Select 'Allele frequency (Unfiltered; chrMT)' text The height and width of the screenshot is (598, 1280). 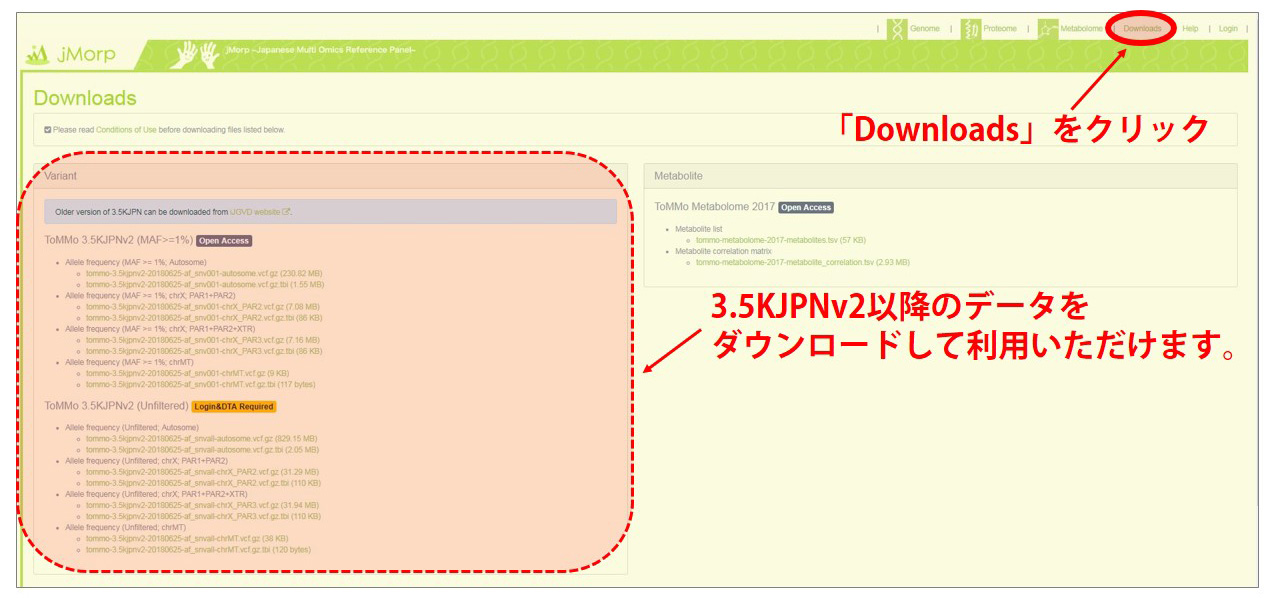pos(126,527)
